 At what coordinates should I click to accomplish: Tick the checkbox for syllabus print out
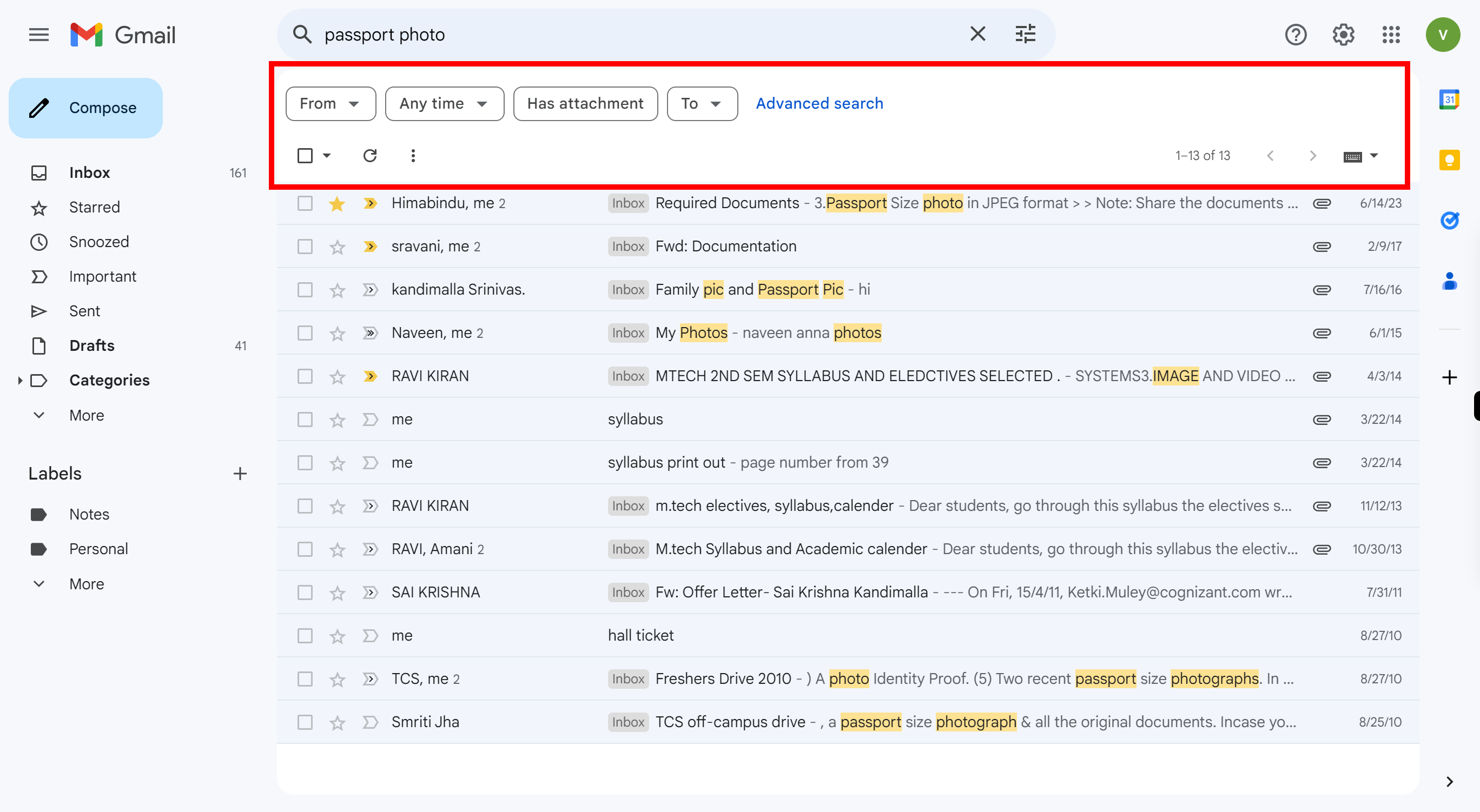[x=305, y=463]
